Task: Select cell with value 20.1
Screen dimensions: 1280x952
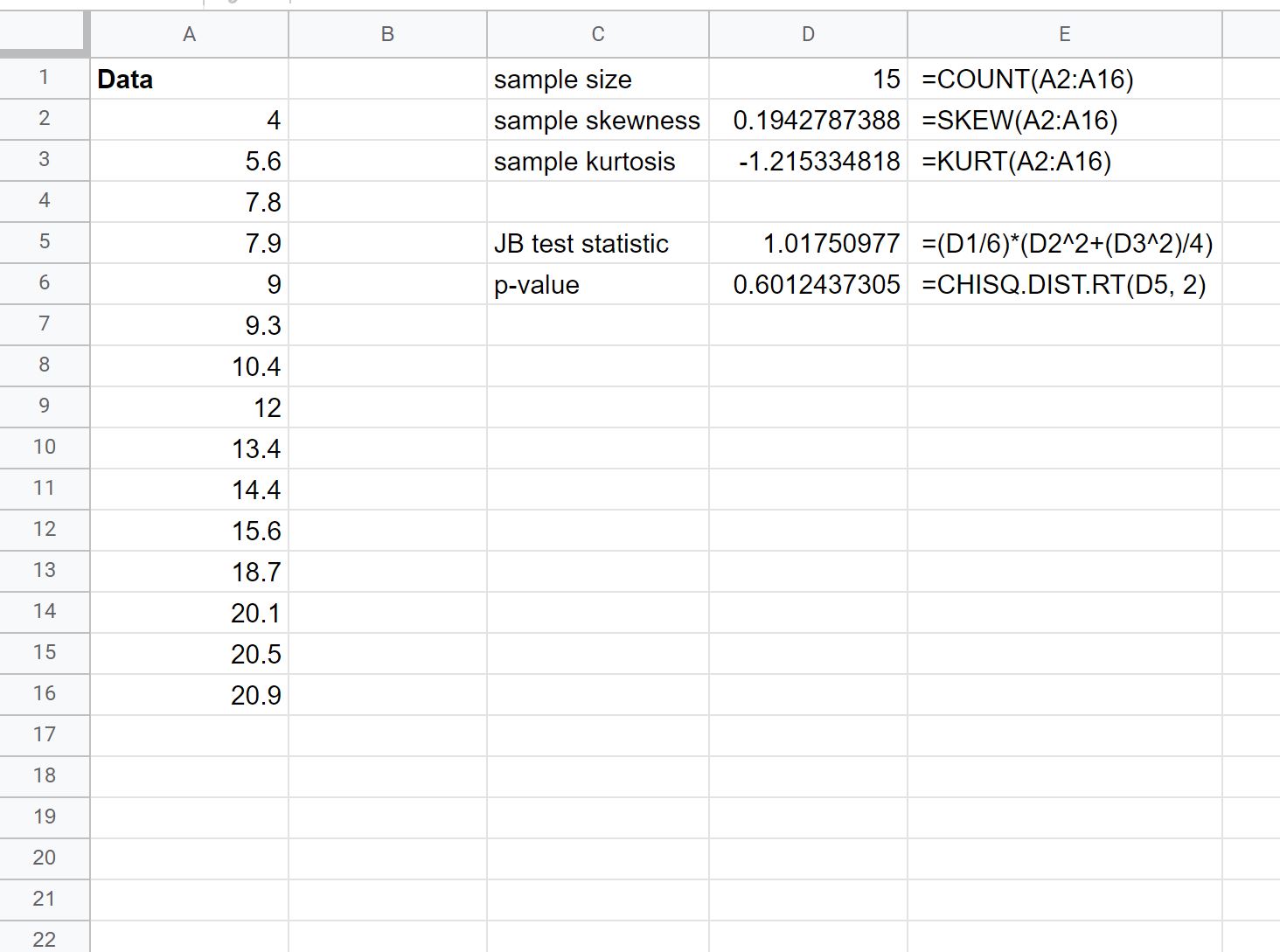Action: click(189, 613)
